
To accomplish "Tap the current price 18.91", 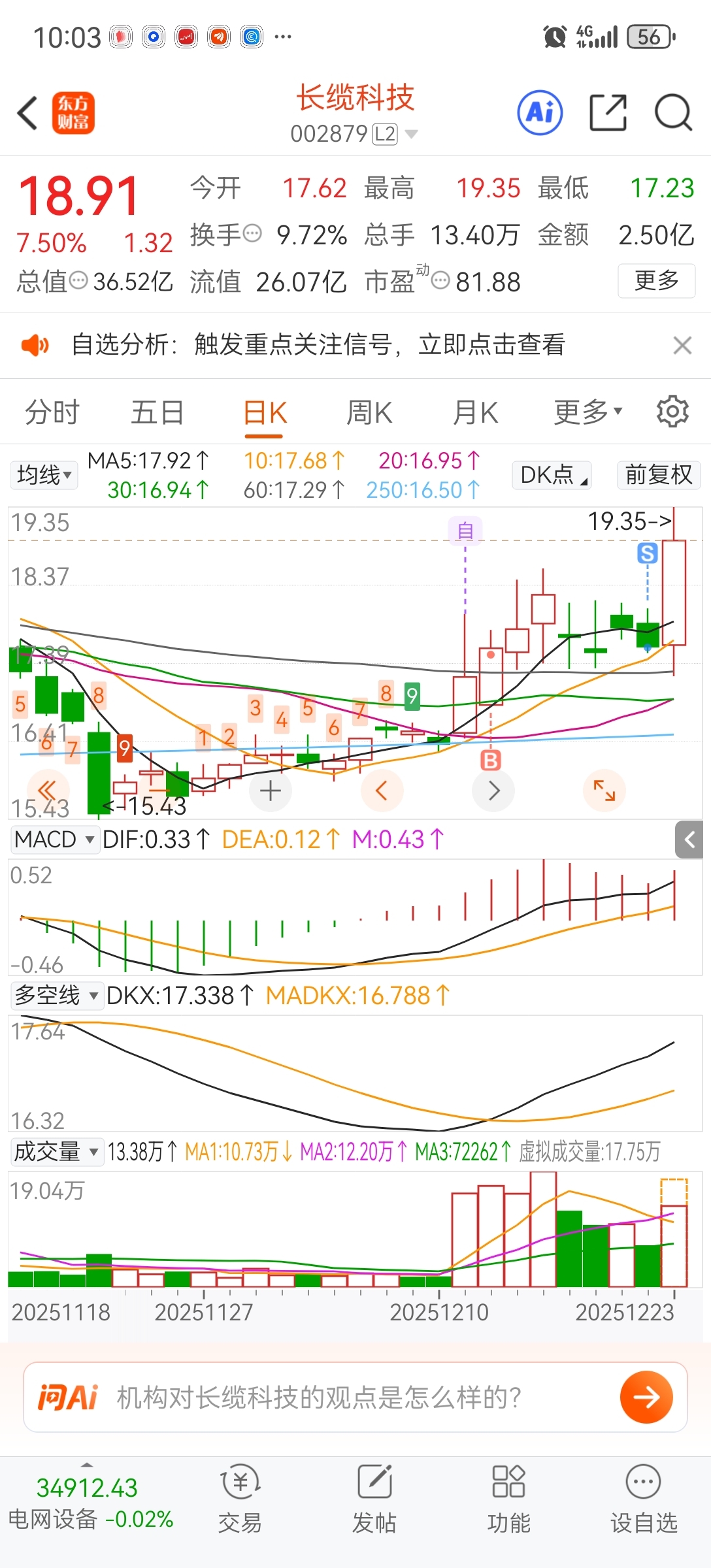I will coord(79,195).
